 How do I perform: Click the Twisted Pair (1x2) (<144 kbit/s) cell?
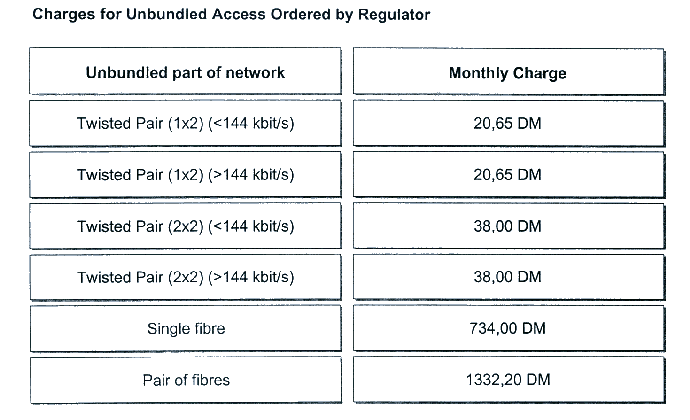point(185,123)
